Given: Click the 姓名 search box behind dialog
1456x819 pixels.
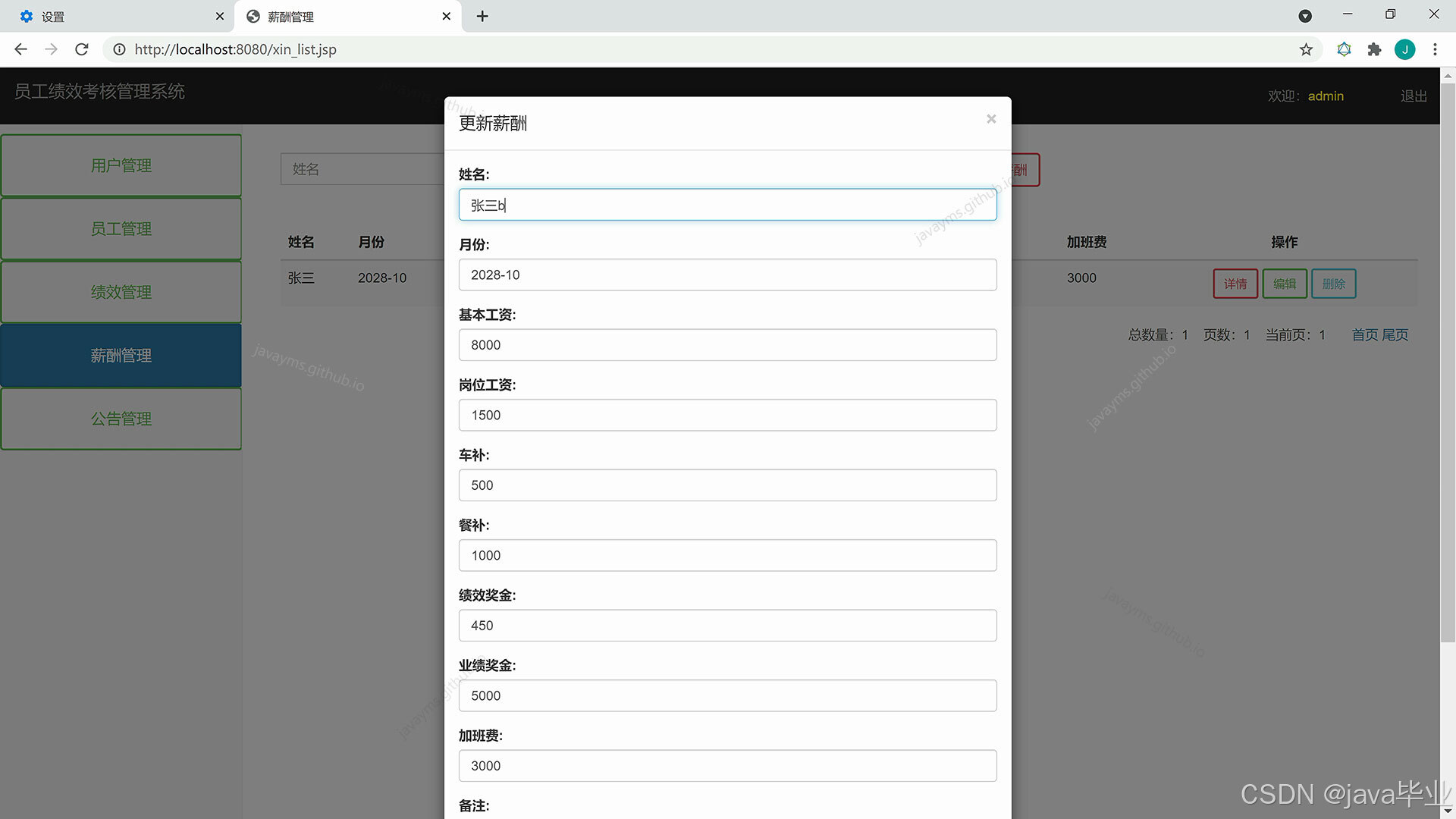Looking at the screenshot, I should coord(362,169).
